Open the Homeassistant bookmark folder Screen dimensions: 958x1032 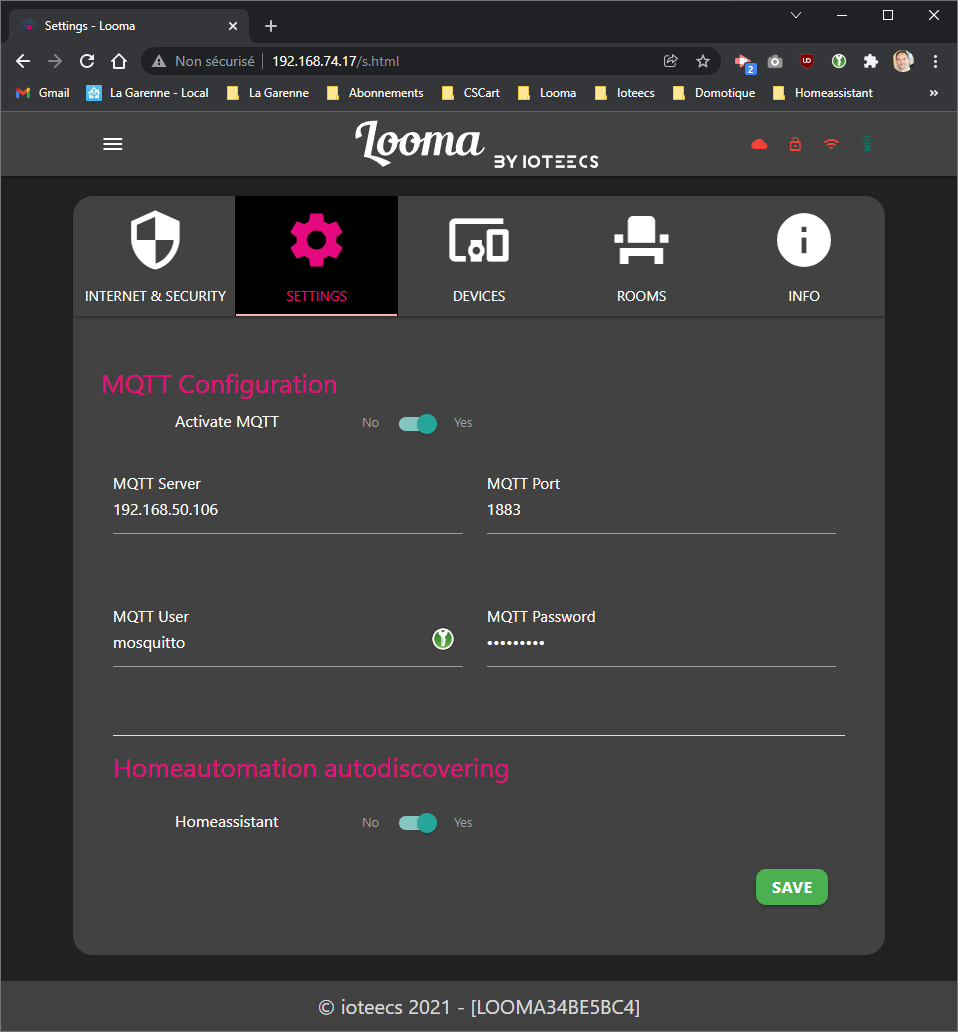tap(823, 93)
